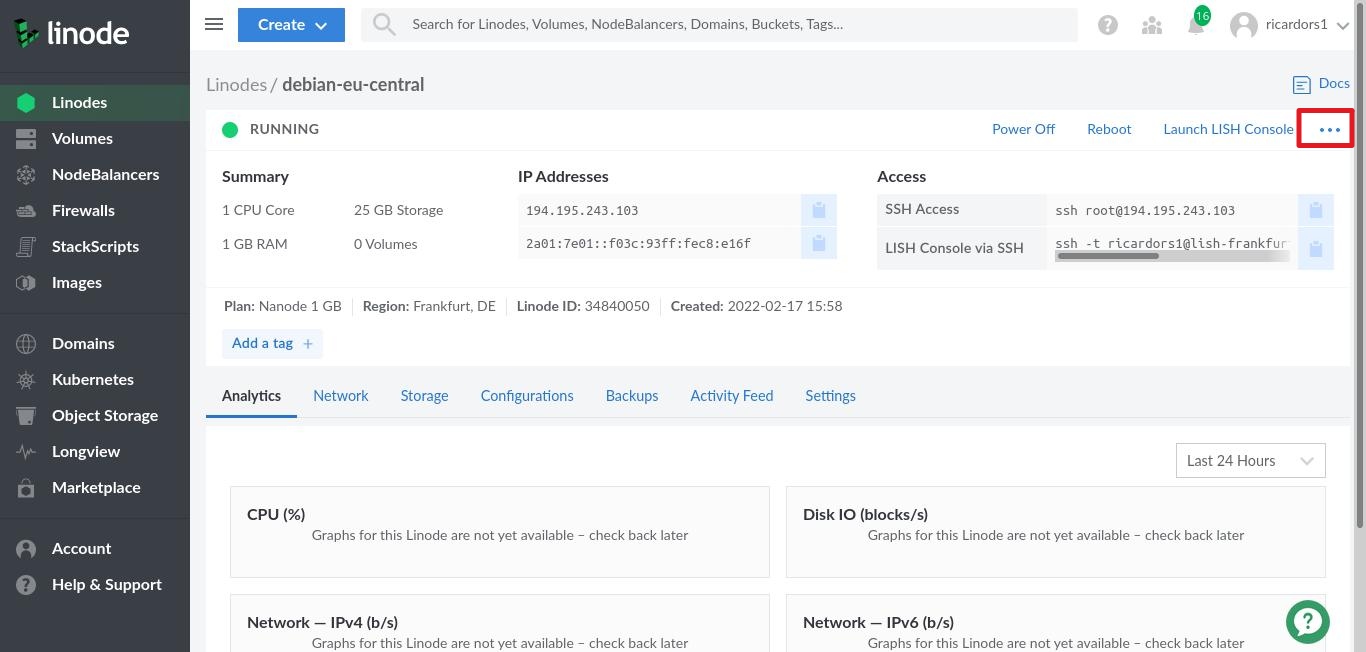Viewport: 1366px width, 652px height.
Task: Click Launch LISH Console
Action: (1228, 129)
